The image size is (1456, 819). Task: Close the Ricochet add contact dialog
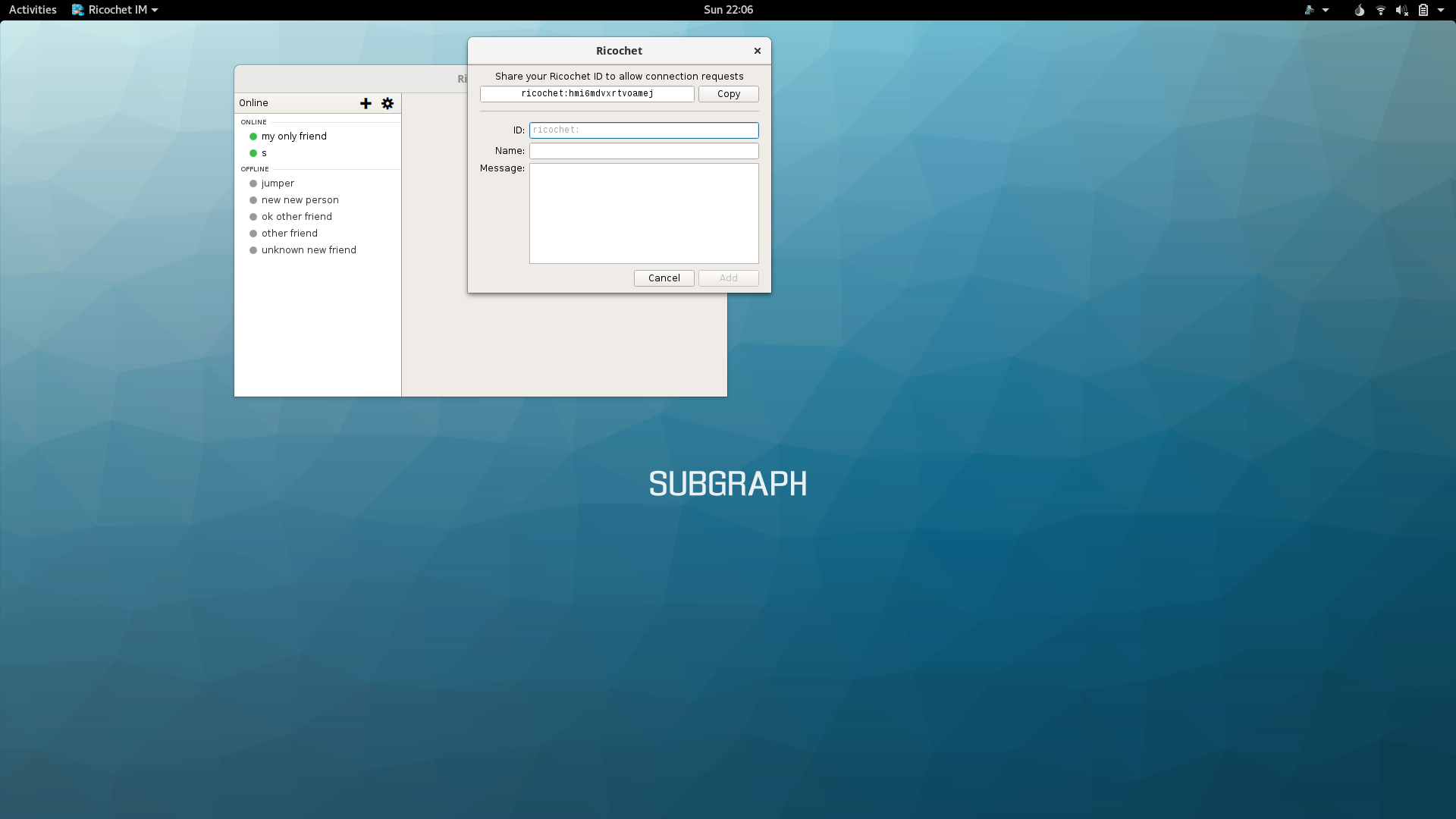tap(757, 51)
